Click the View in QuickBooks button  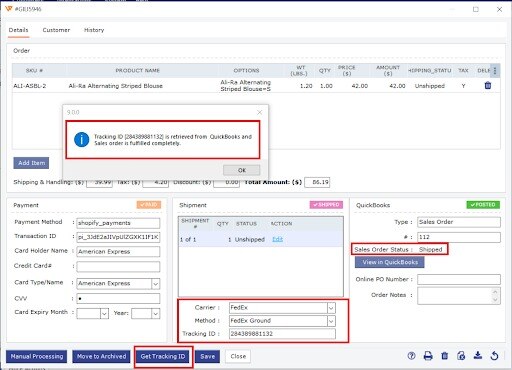pos(390,262)
